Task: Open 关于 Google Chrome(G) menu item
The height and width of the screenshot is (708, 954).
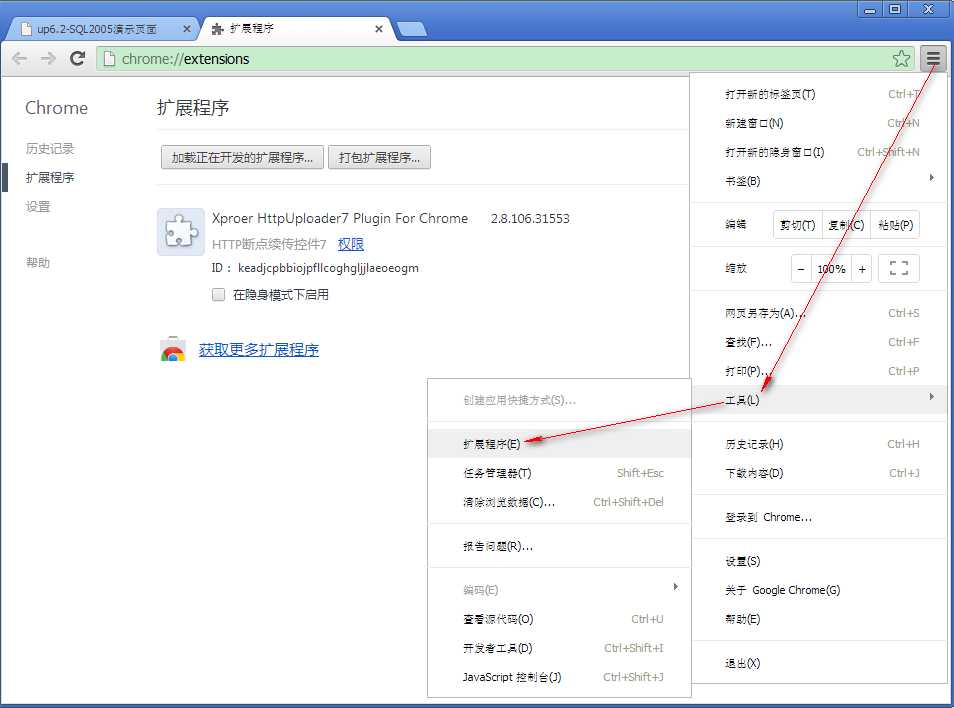Action: (819, 590)
